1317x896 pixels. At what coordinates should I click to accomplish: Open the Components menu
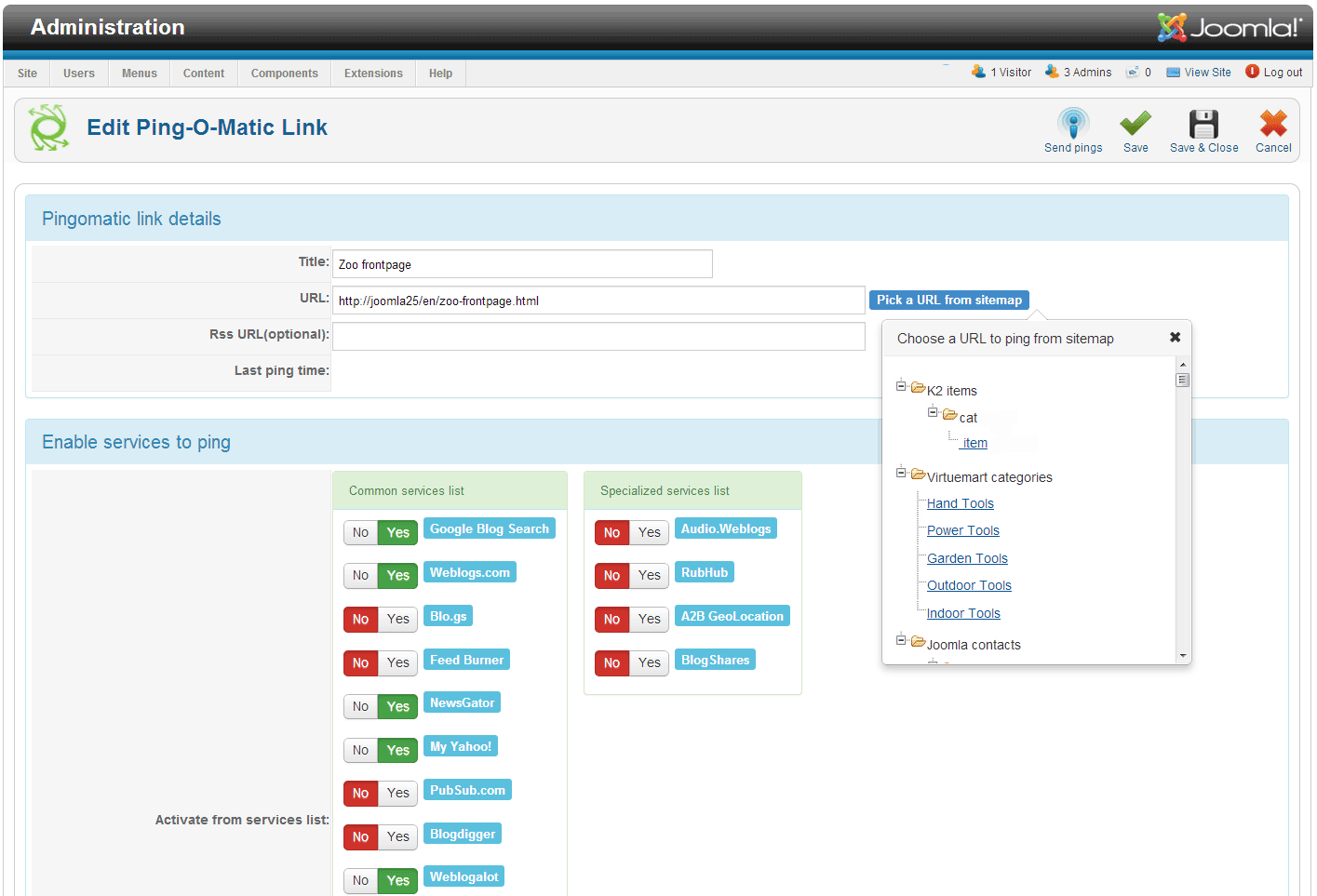coord(284,74)
